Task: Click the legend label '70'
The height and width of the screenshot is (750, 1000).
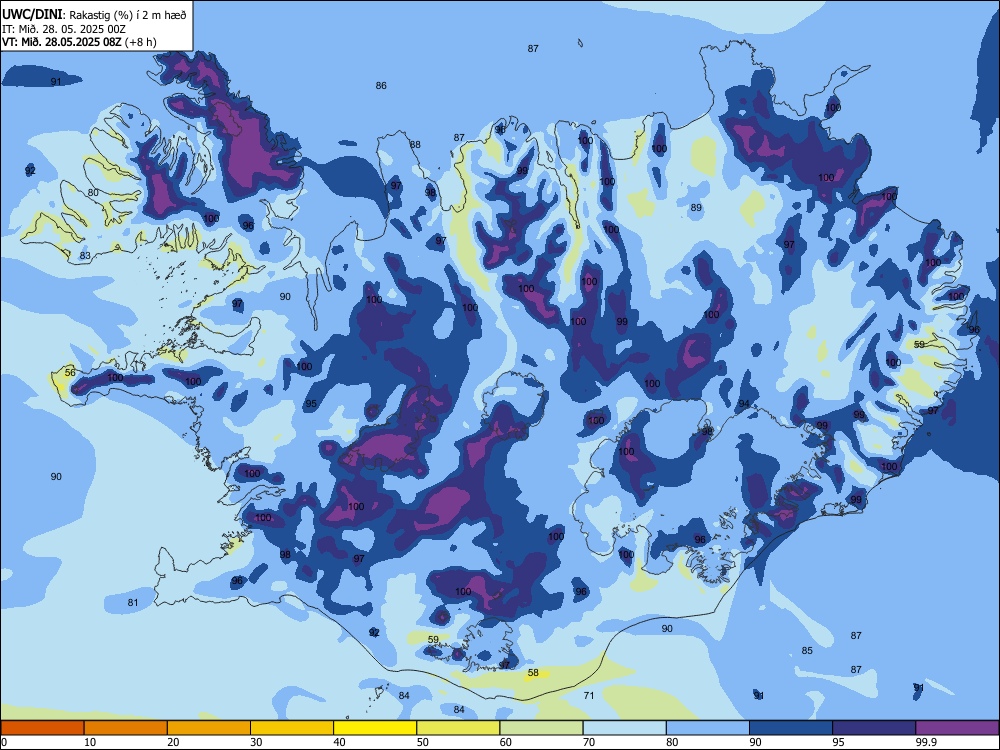Action: point(589,742)
